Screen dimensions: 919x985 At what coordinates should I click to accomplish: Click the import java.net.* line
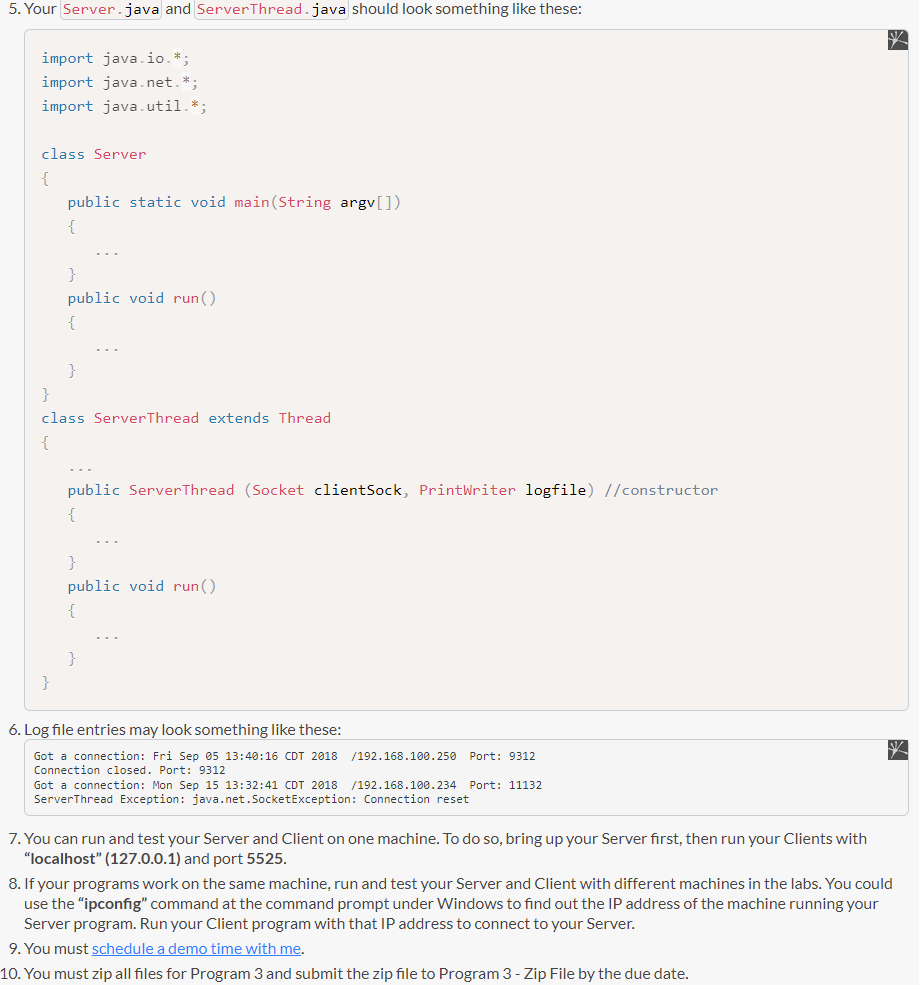pyautogui.click(x=120, y=82)
